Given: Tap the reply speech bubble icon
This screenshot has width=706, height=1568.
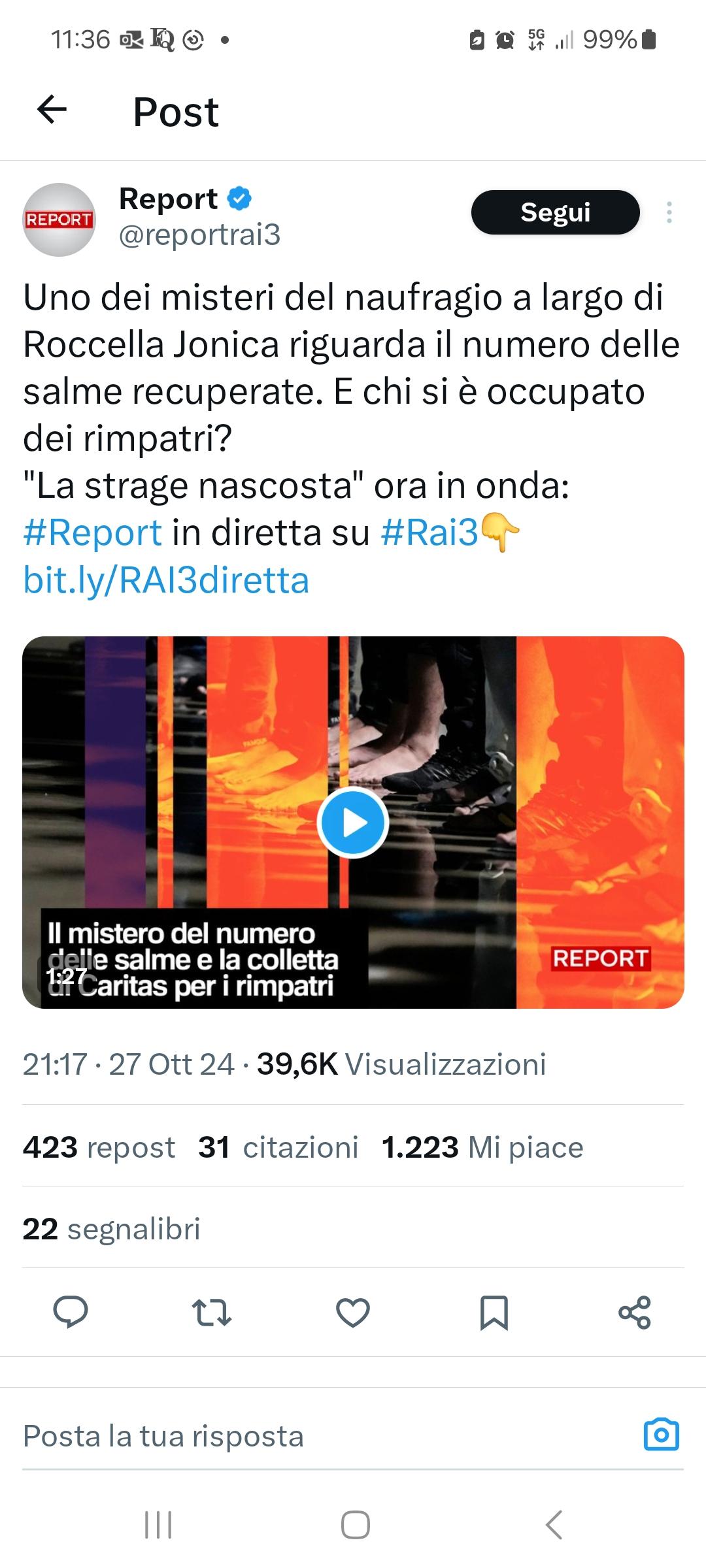Looking at the screenshot, I should click(x=71, y=1312).
